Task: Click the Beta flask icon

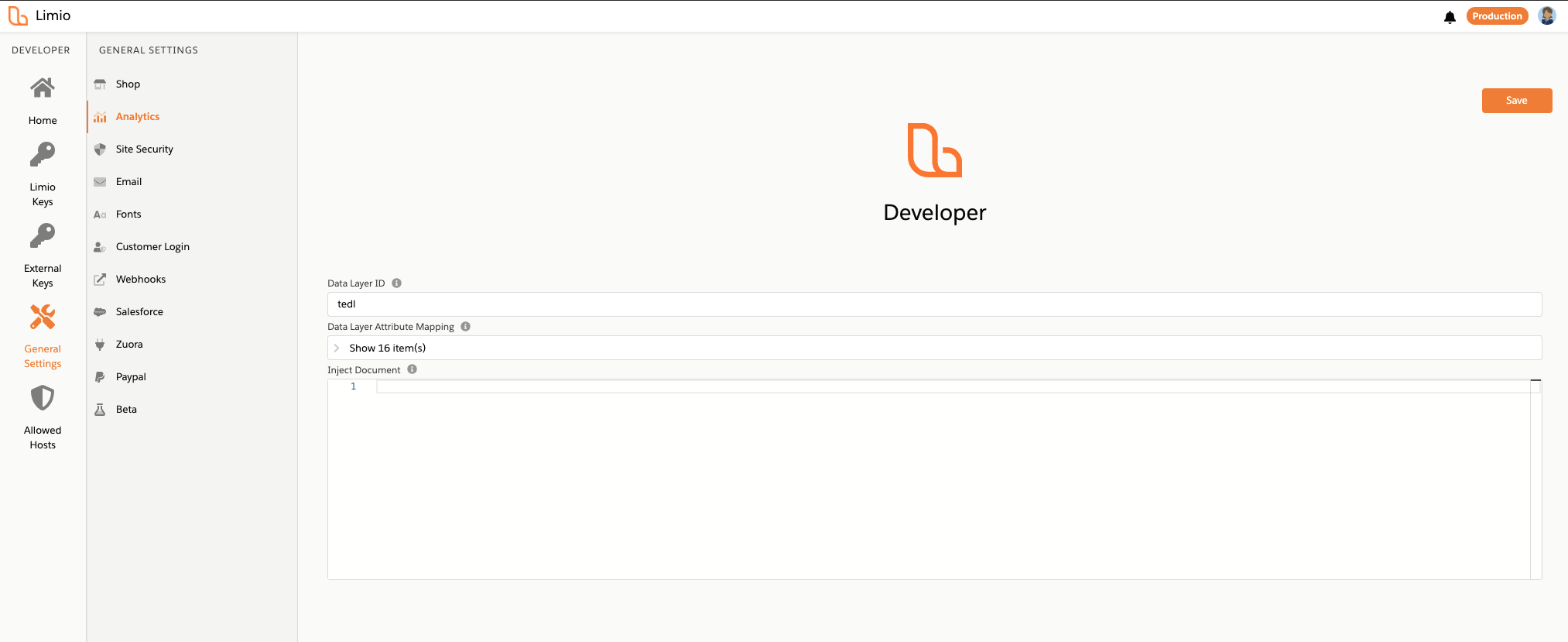Action: [x=100, y=410]
